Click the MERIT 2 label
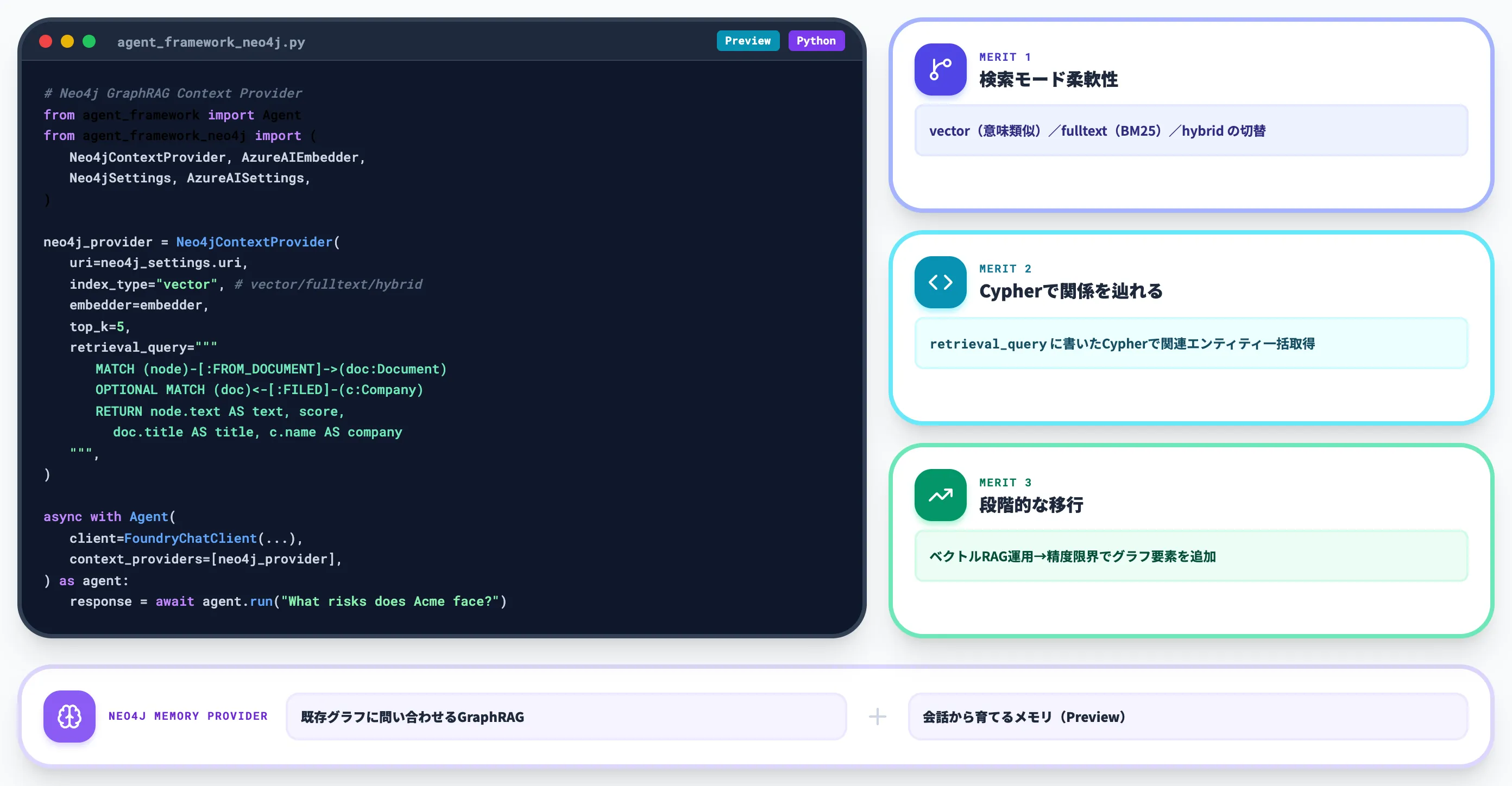This screenshot has height=786, width=1512. pos(1005,269)
